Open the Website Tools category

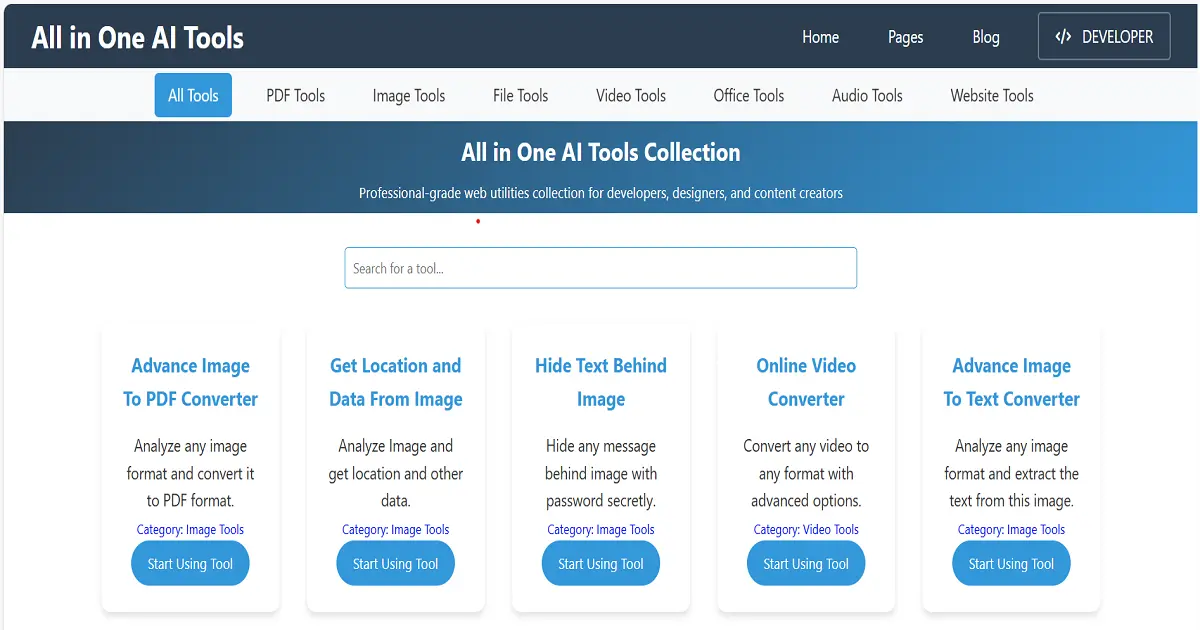pyautogui.click(x=991, y=95)
